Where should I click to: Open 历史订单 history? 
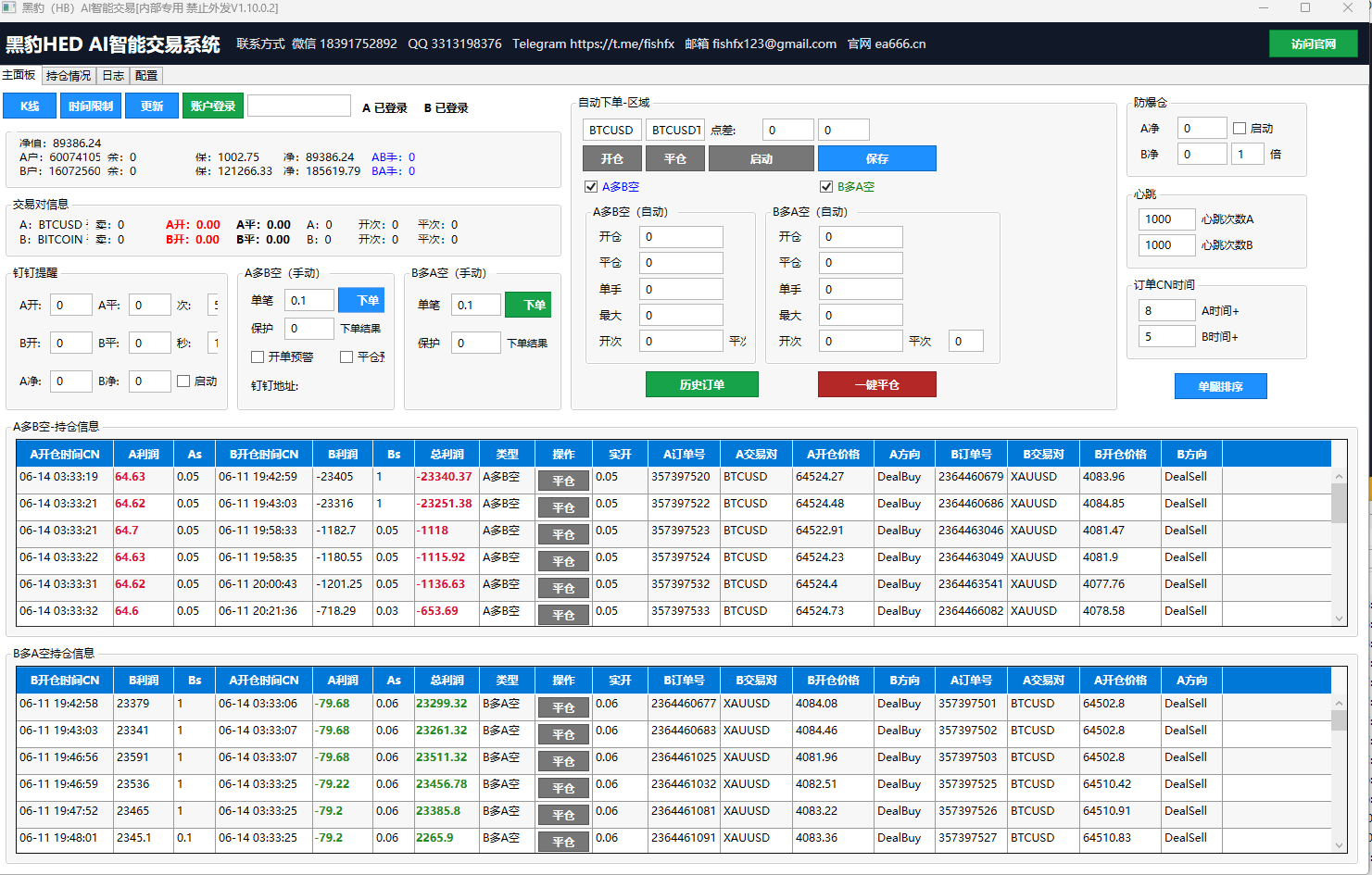(x=701, y=384)
